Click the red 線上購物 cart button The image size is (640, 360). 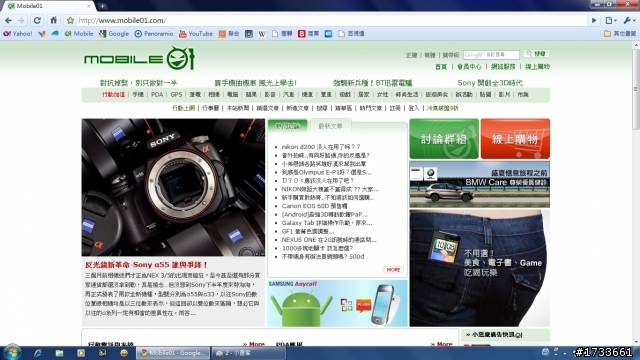[x=515, y=139]
